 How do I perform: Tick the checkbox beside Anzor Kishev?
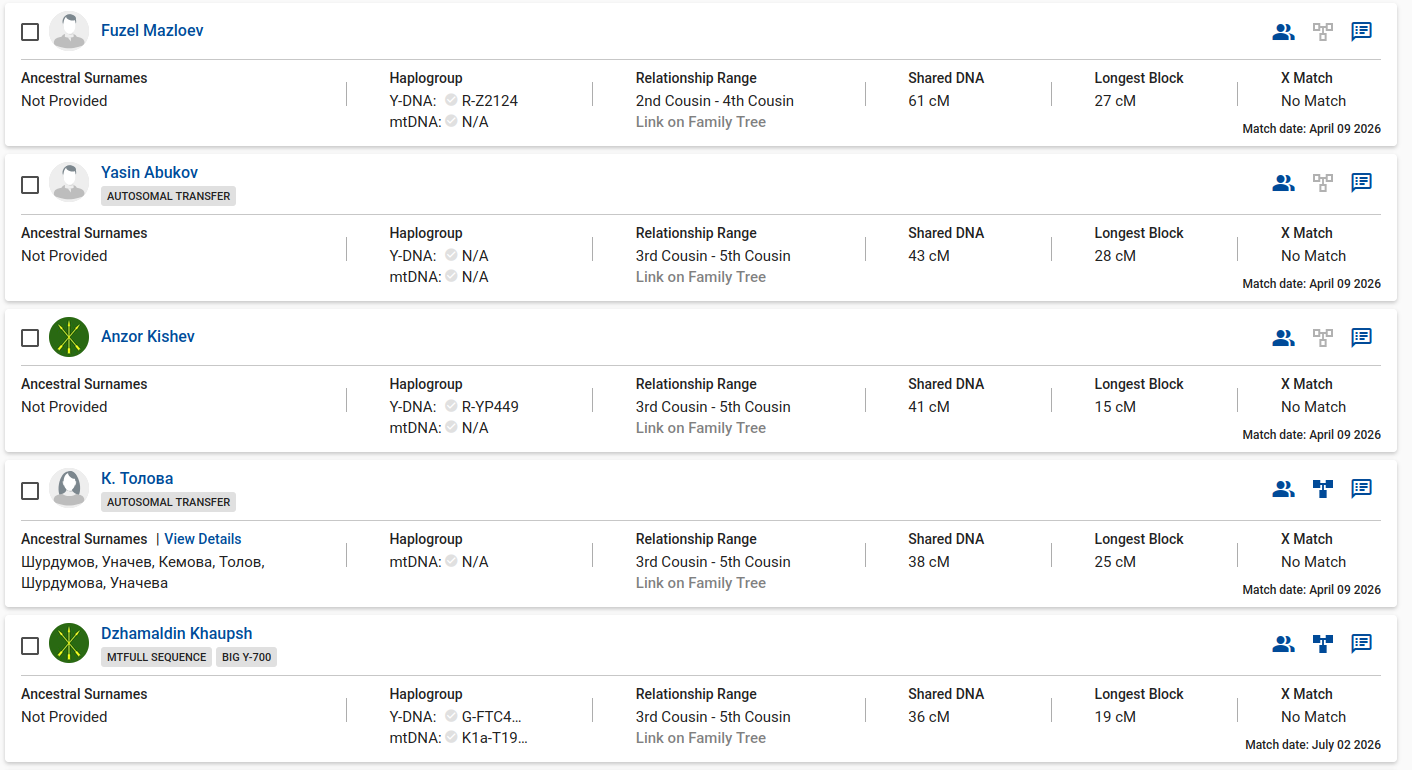pyautogui.click(x=30, y=338)
